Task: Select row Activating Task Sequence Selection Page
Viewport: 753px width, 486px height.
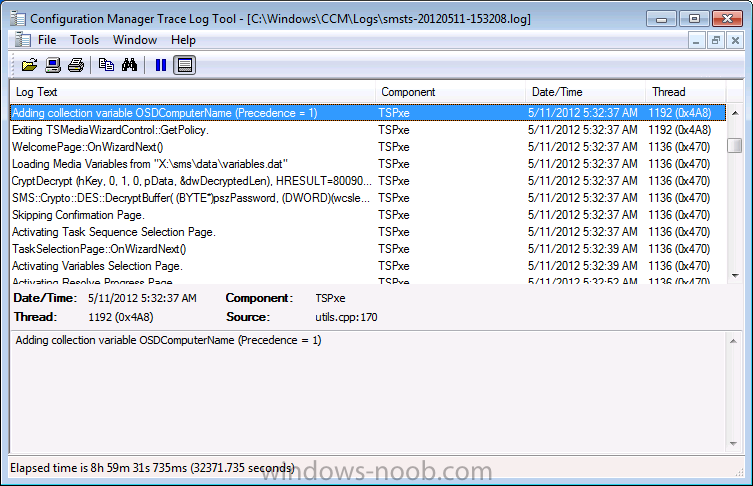Action: [x=368, y=232]
